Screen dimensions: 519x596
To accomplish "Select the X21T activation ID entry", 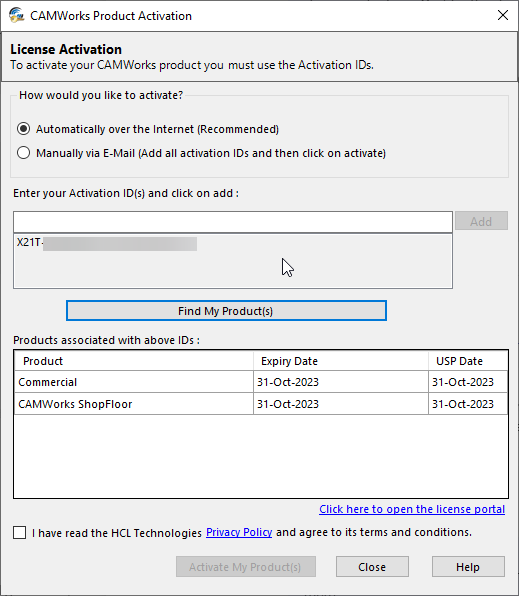I will point(107,243).
